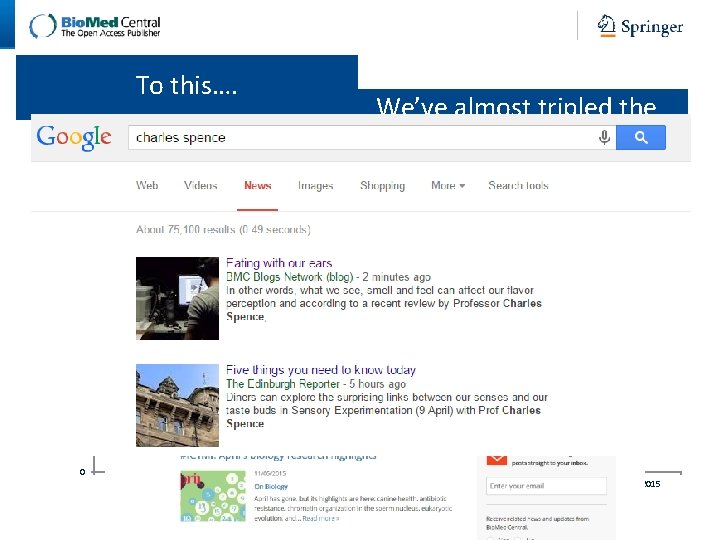
Task: Expand the More dropdown
Action: tap(448, 186)
